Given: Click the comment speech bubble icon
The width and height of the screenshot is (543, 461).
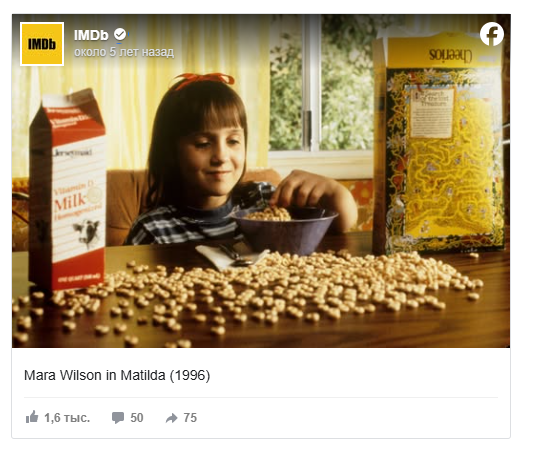Looking at the screenshot, I should 118,418.
